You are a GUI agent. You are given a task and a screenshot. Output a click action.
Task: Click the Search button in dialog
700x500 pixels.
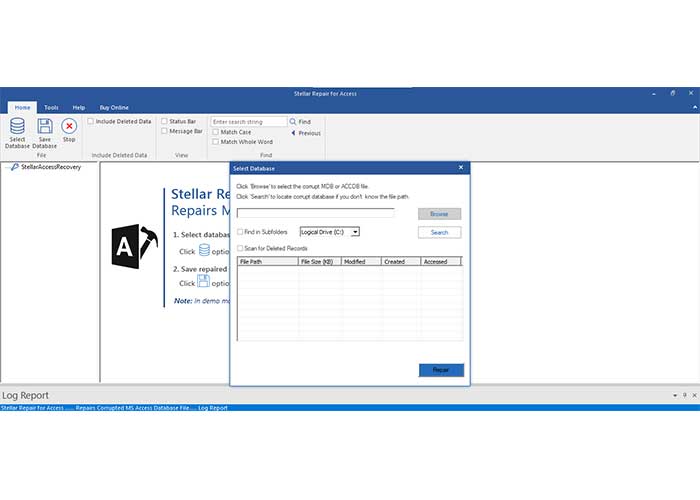439,232
